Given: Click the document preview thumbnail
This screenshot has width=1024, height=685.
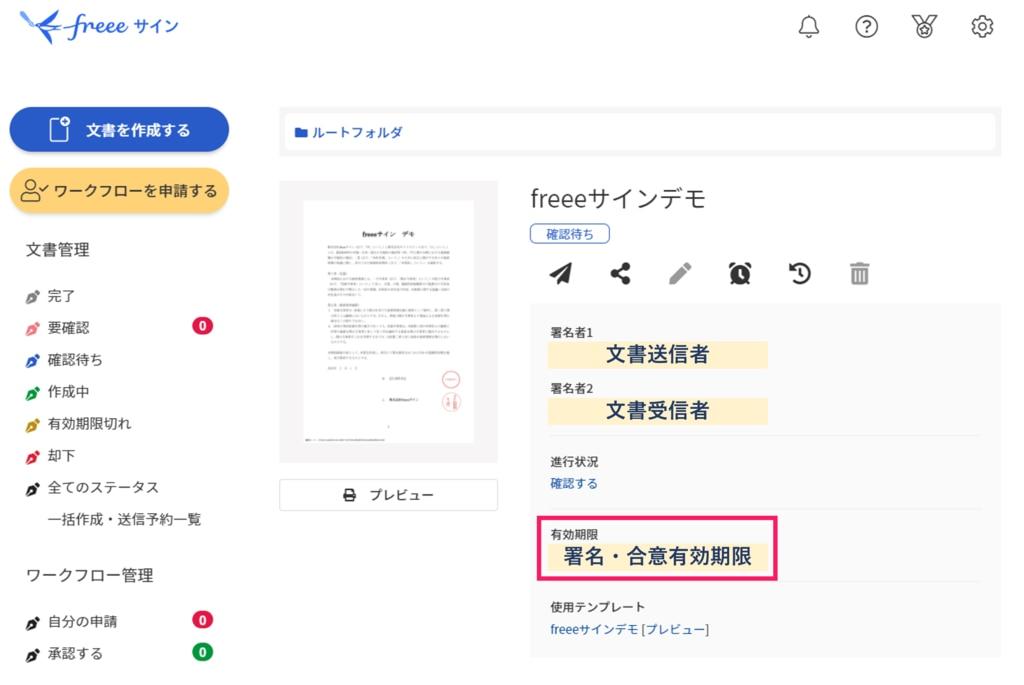Looking at the screenshot, I should 388,321.
